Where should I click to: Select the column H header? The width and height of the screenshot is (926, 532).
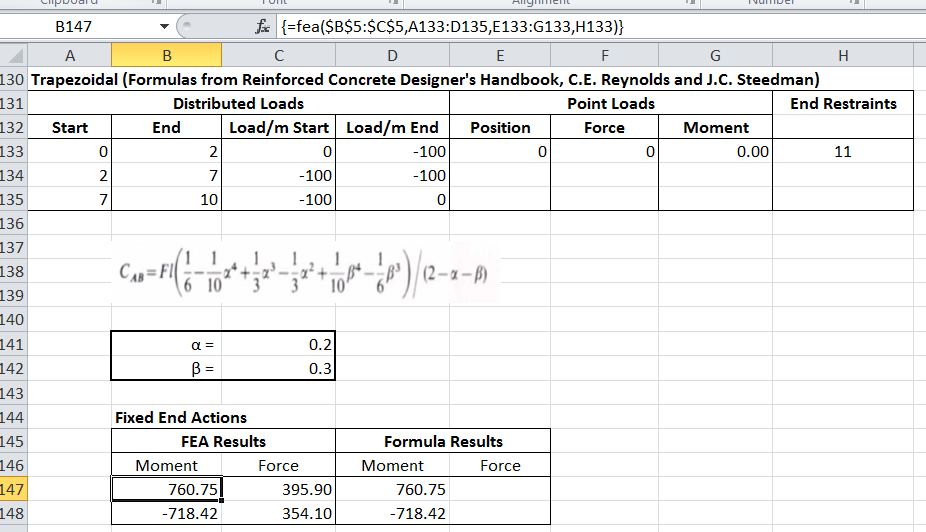[x=843, y=57]
